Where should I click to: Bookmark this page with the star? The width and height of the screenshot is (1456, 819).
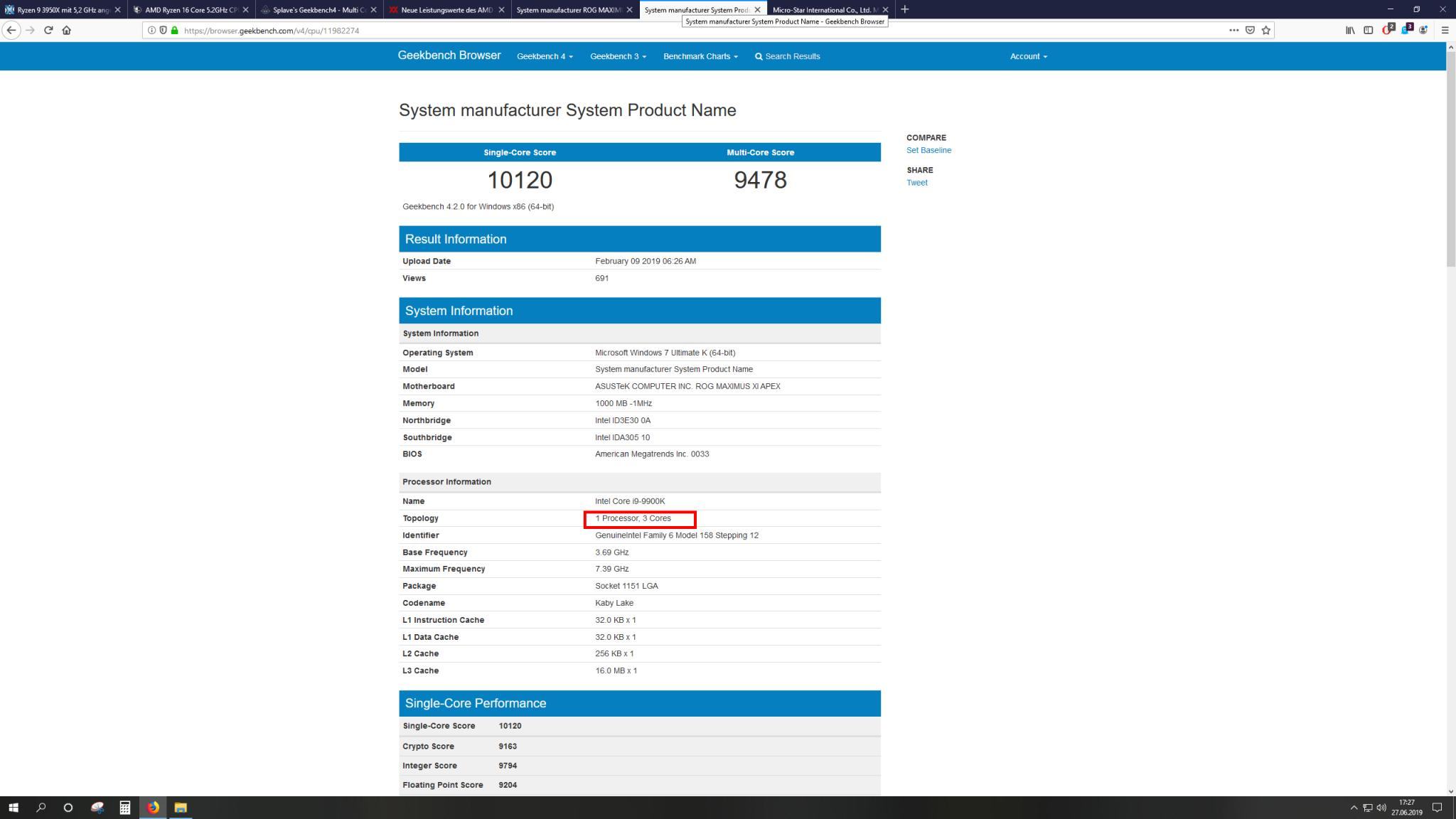click(x=1265, y=31)
